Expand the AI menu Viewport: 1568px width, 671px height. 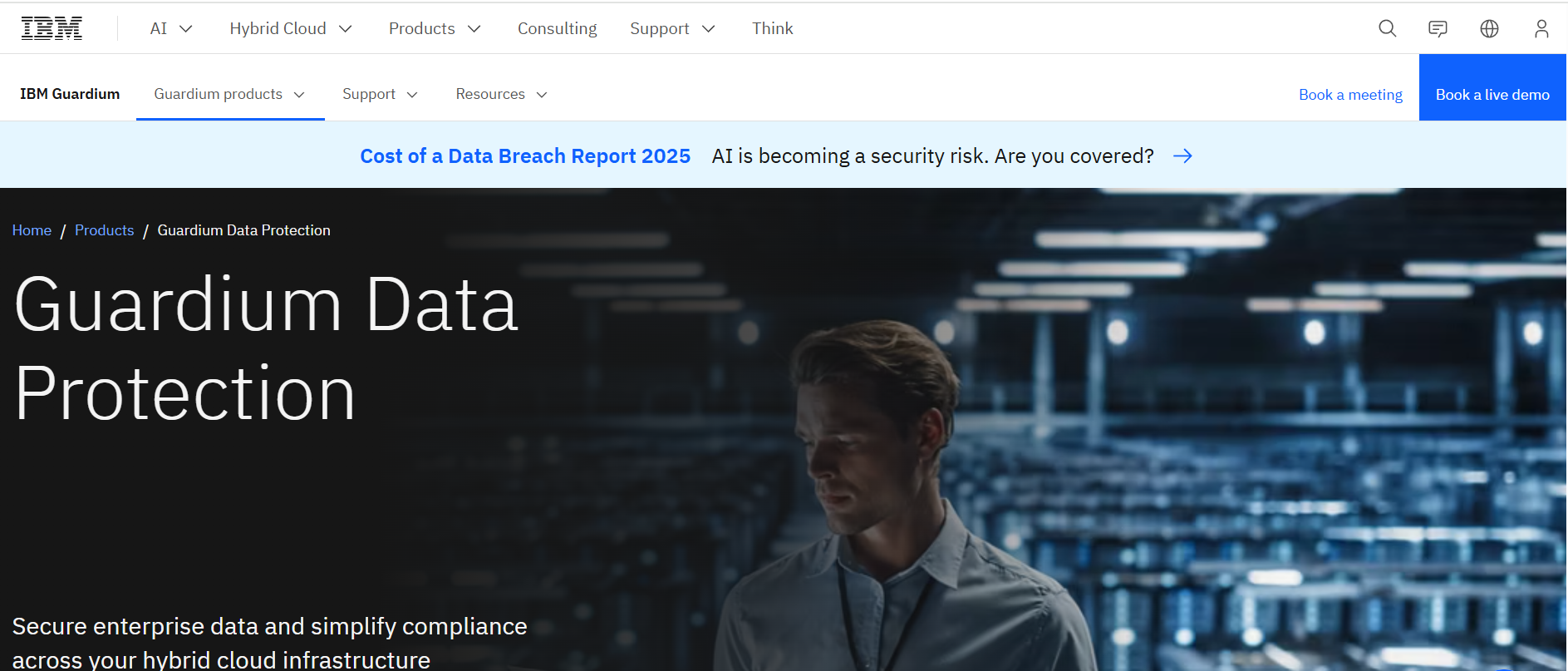(x=171, y=28)
